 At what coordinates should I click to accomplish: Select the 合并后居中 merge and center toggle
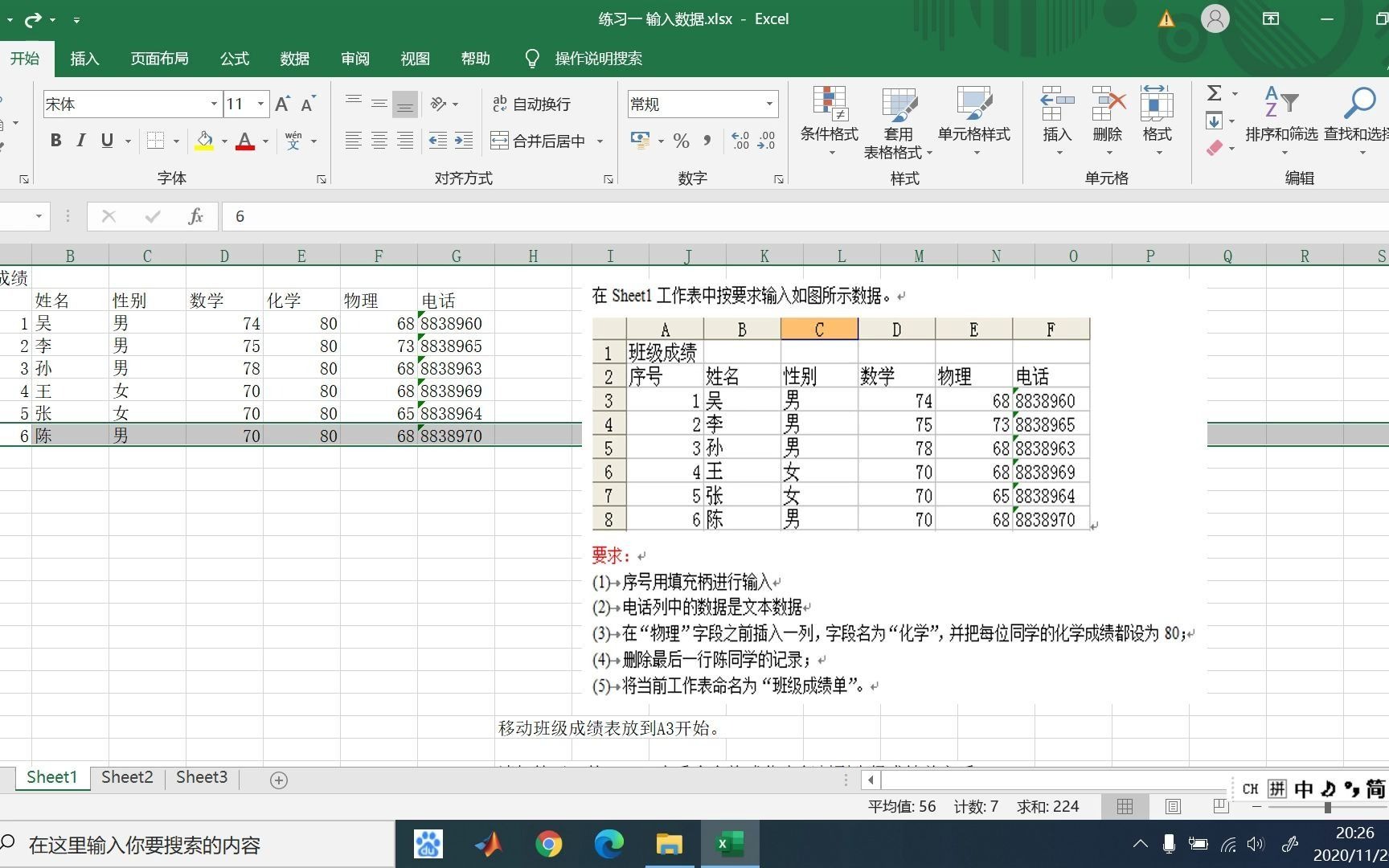click(537, 141)
